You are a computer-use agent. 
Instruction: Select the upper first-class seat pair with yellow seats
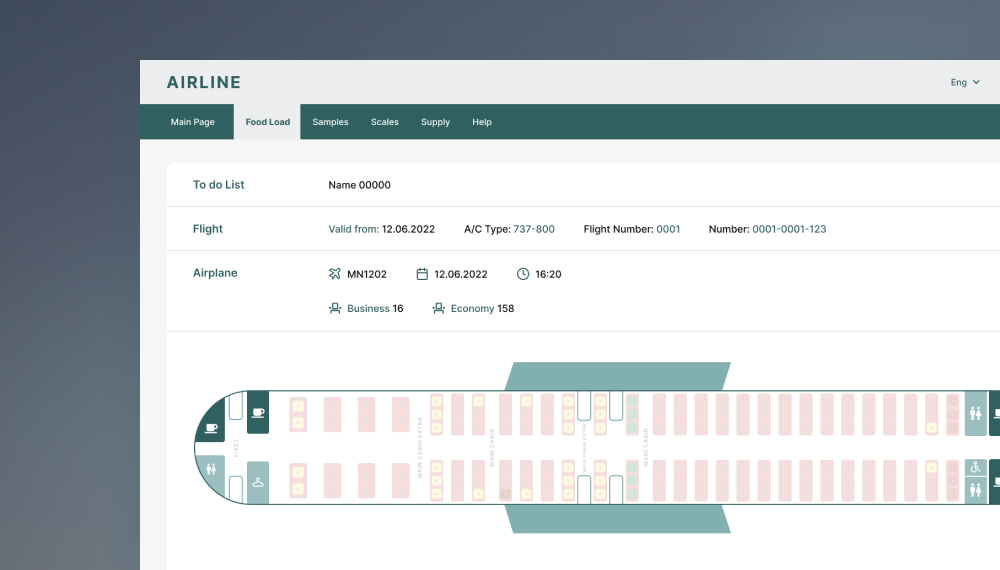click(x=298, y=414)
